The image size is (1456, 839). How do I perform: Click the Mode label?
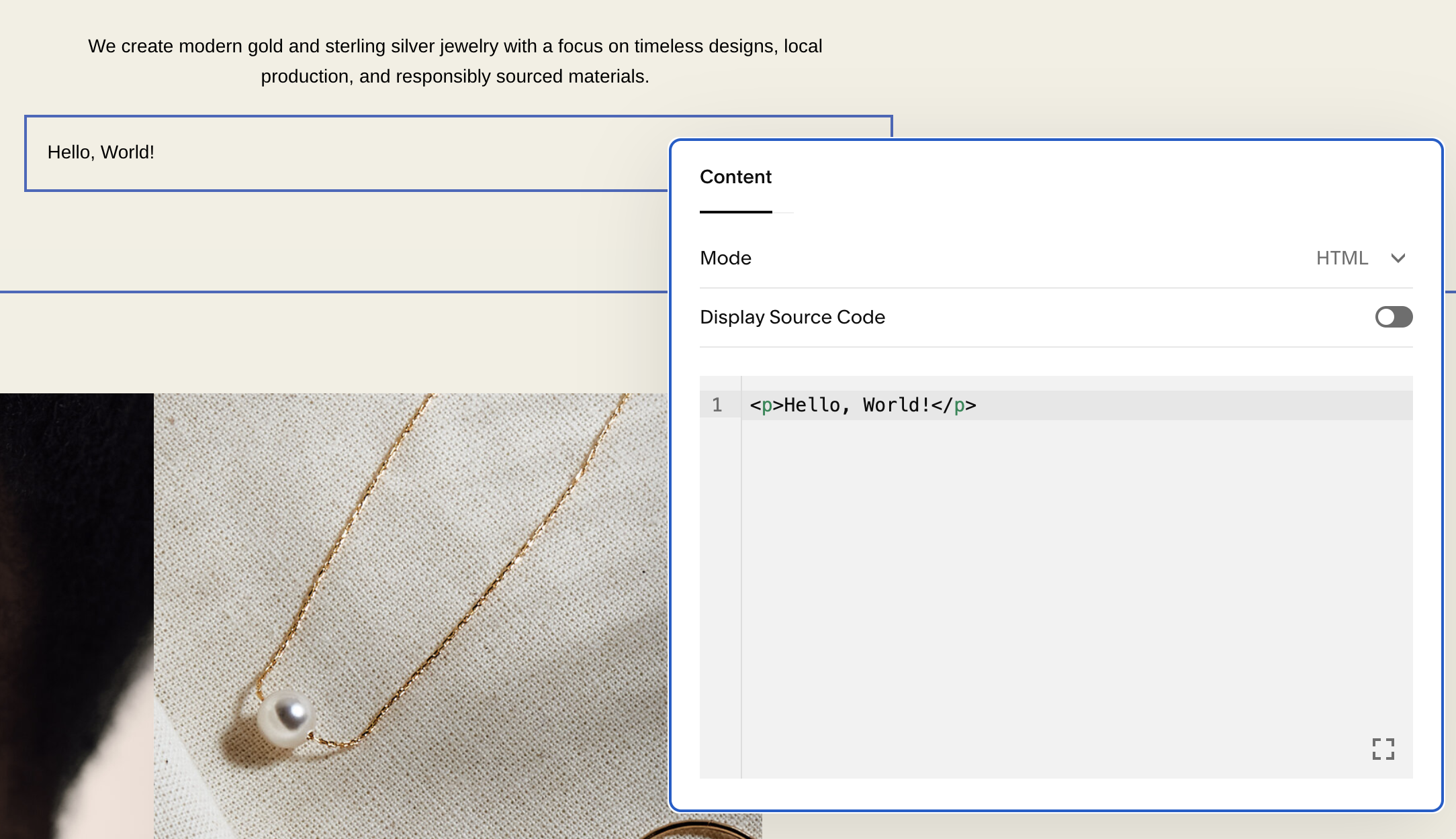pyautogui.click(x=725, y=258)
